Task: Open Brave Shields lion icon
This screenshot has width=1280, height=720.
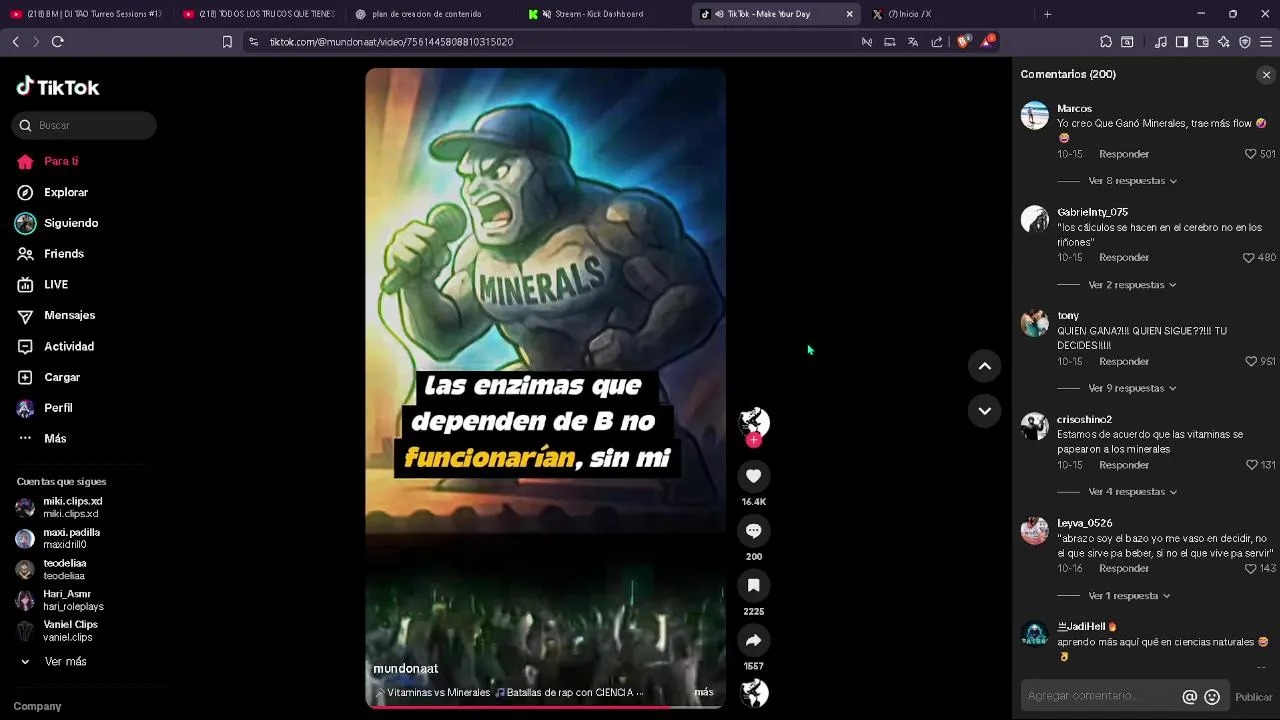Action: pyautogui.click(x=962, y=42)
